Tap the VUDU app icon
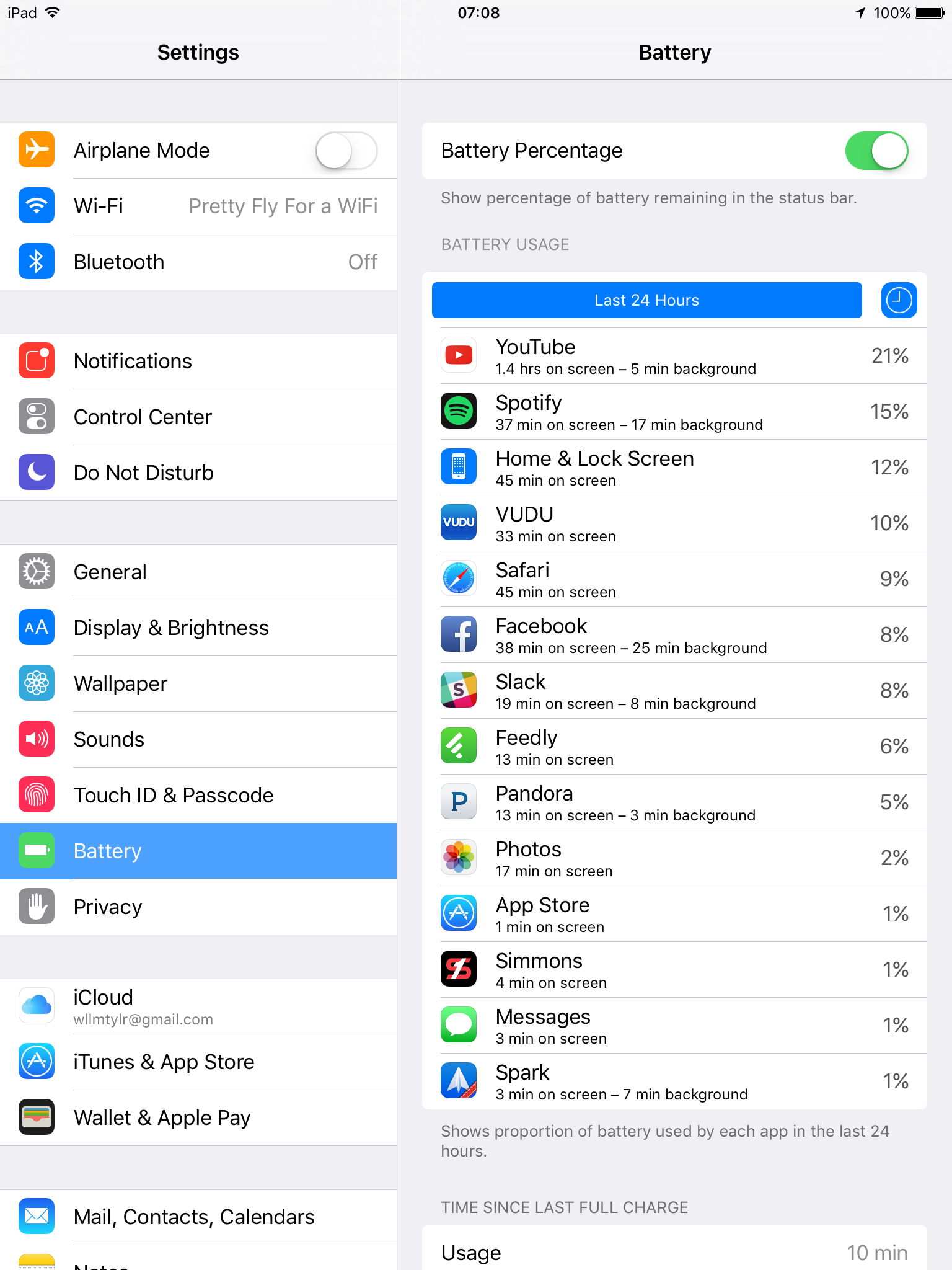 (x=459, y=523)
